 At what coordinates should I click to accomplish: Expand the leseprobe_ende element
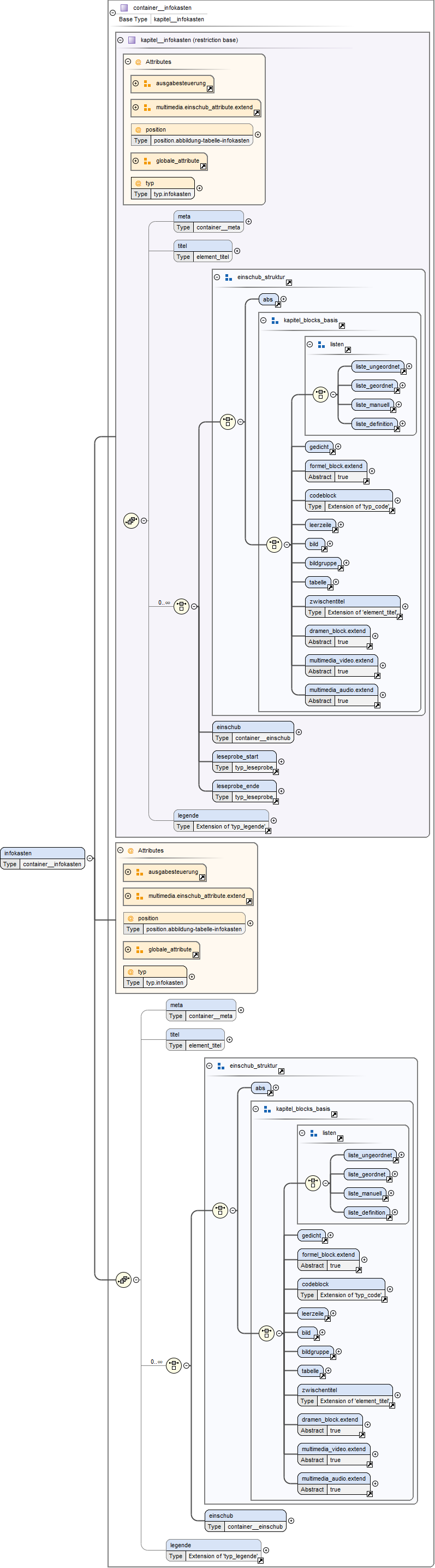(x=281, y=791)
